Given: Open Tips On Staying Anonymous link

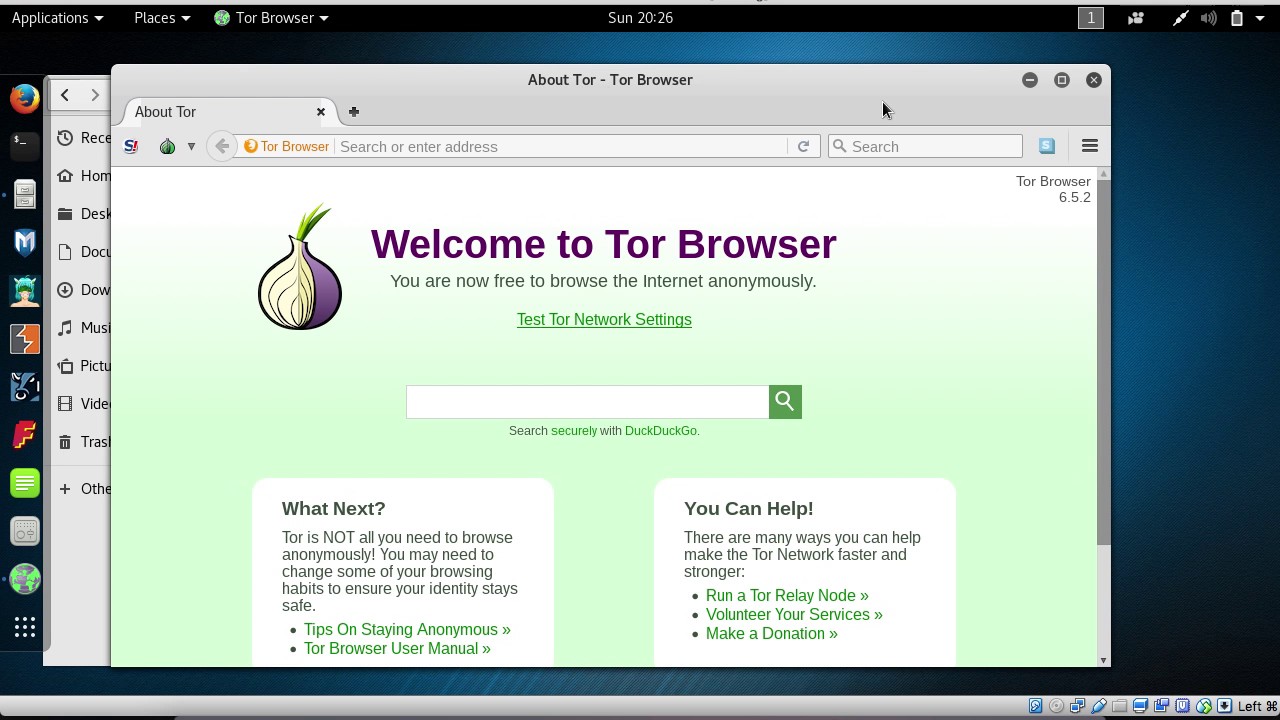Looking at the screenshot, I should (x=407, y=629).
